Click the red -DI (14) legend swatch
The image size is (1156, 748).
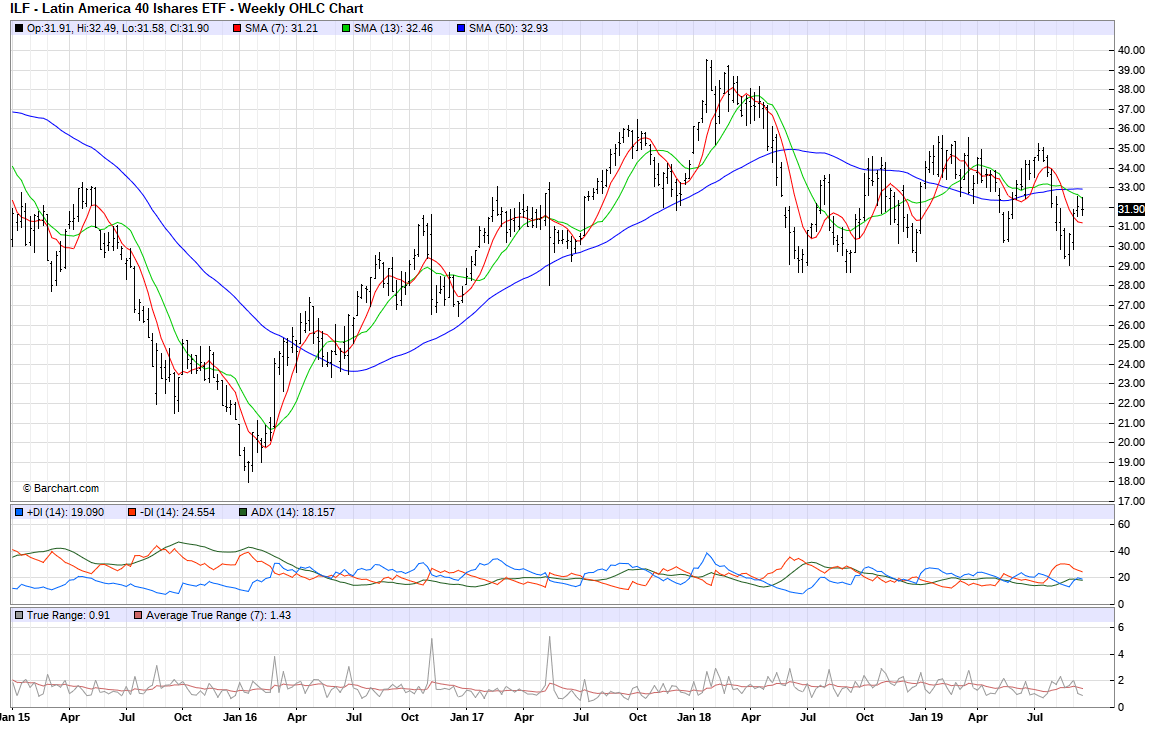click(x=131, y=512)
